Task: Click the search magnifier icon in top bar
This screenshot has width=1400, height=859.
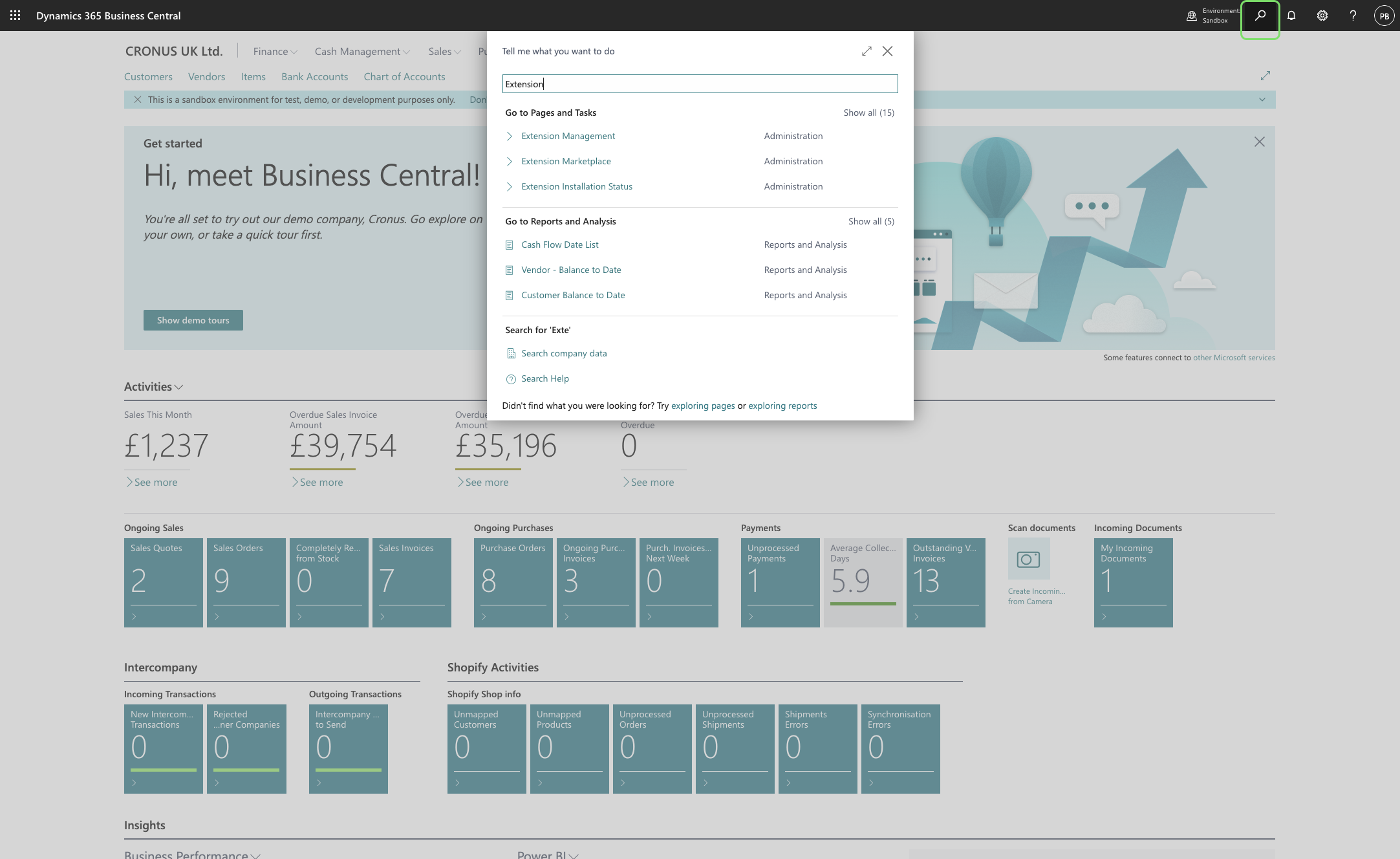Action: coord(1260,16)
